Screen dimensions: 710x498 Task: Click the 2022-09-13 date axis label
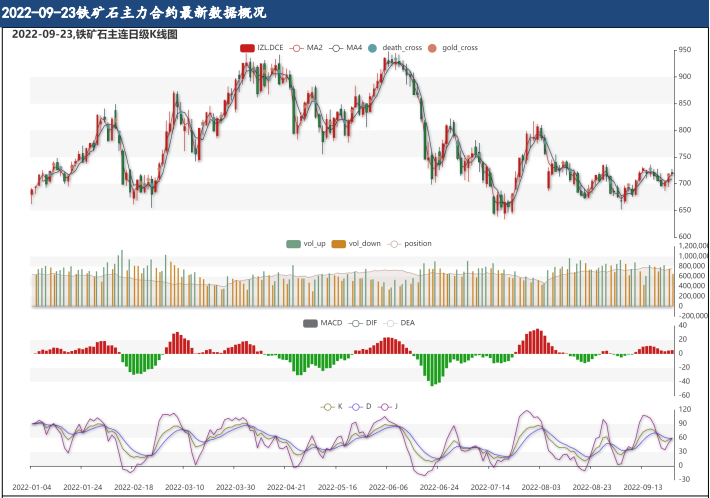point(642,487)
